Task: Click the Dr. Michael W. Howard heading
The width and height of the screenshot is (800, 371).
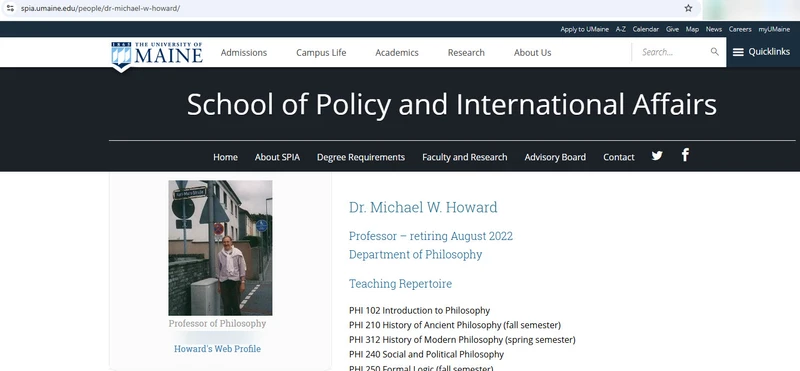Action: coord(423,207)
